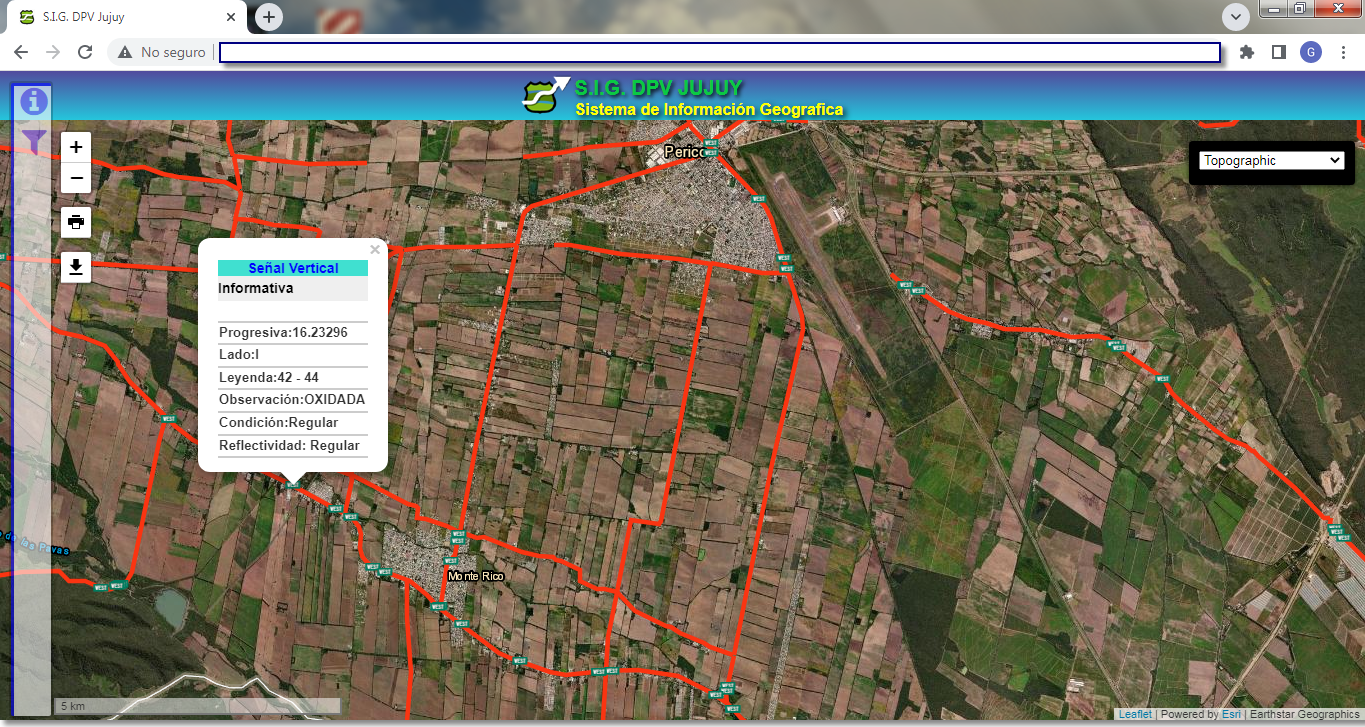Zoom out the map with minus button
The width and height of the screenshot is (1365, 727).
[76, 179]
